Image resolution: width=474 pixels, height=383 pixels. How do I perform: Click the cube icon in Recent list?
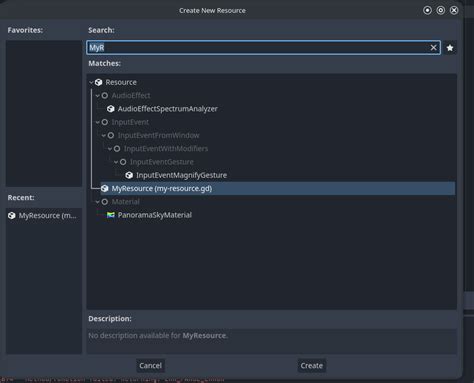[12, 216]
